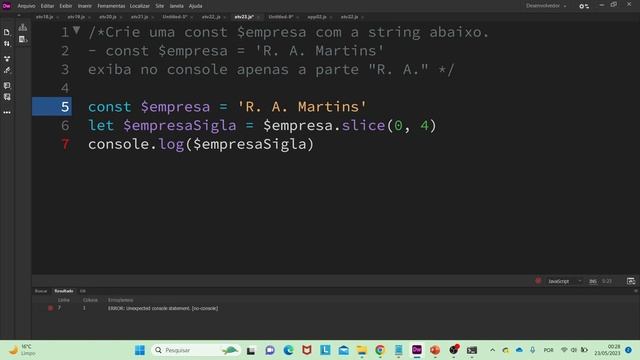The height and width of the screenshot is (360, 640).
Task: Open sync settings gear icon
Action: 584,6
